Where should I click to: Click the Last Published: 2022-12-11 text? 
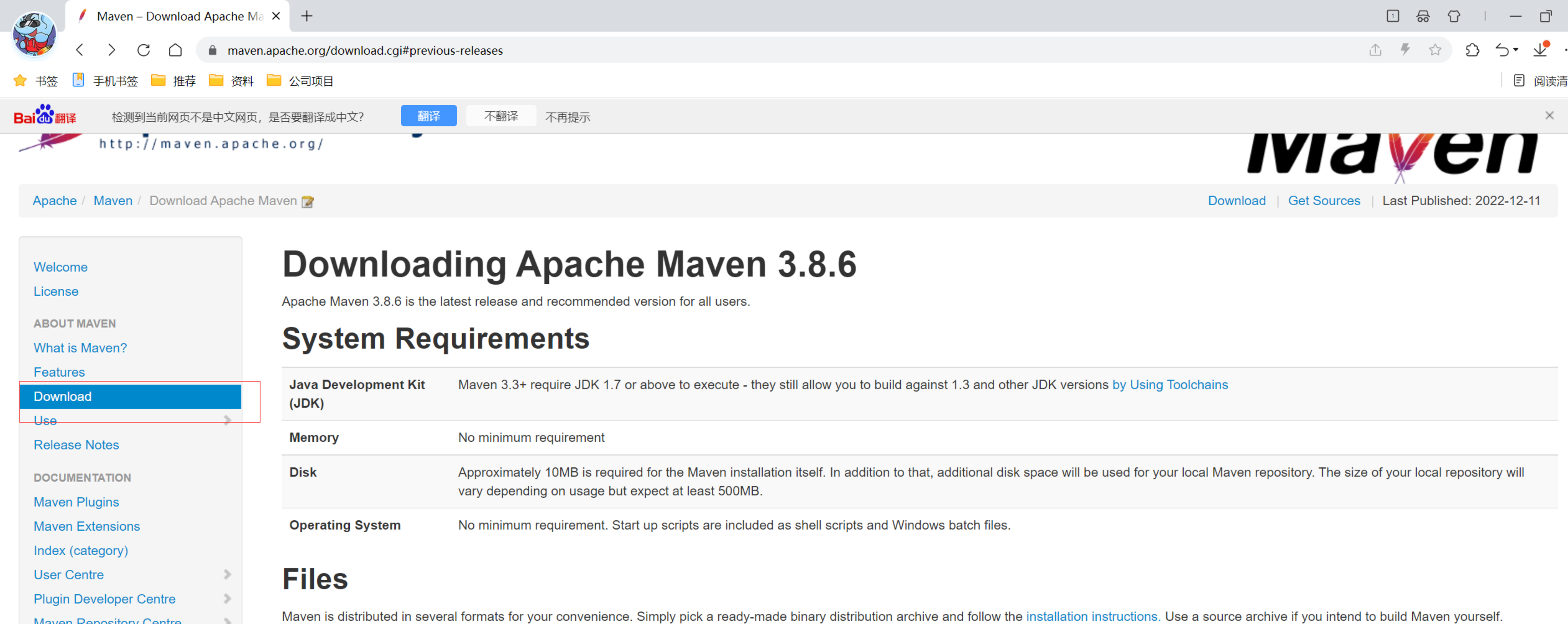pos(1461,200)
